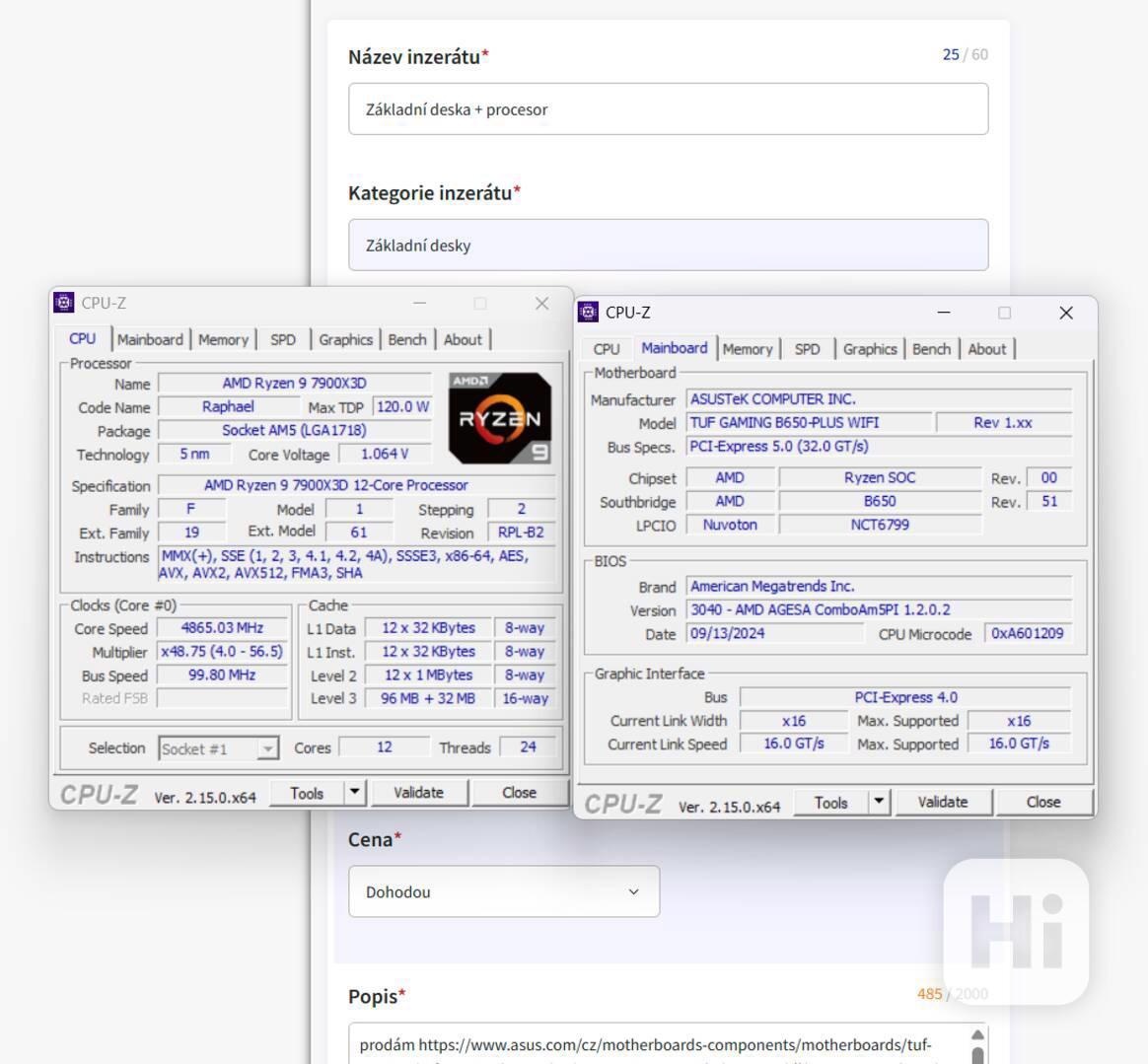Image resolution: width=1148 pixels, height=1064 pixels.
Task: Open SPD tab in left CPU-Z window
Action: pyautogui.click(x=283, y=340)
